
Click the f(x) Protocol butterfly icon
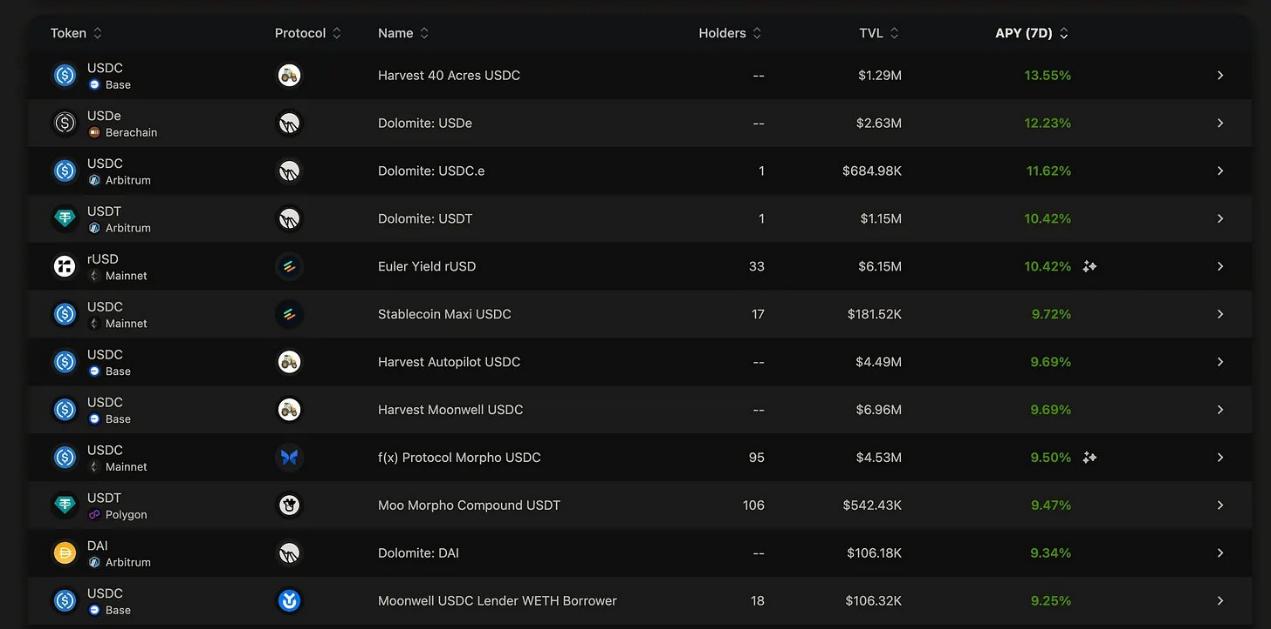click(289, 457)
